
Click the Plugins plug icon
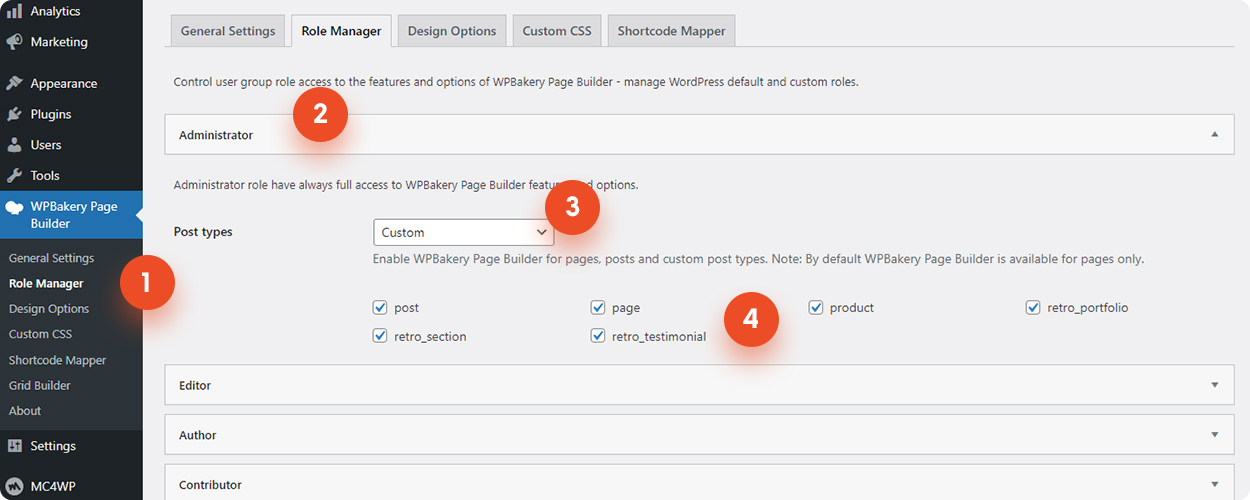(x=15, y=114)
